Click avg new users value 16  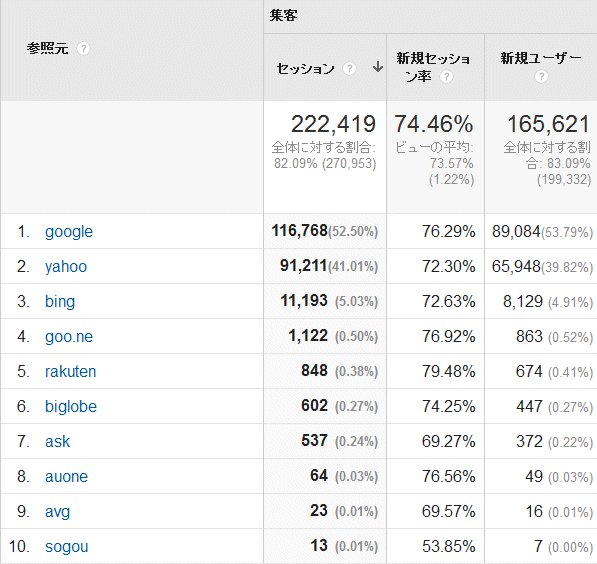pyautogui.click(x=534, y=512)
